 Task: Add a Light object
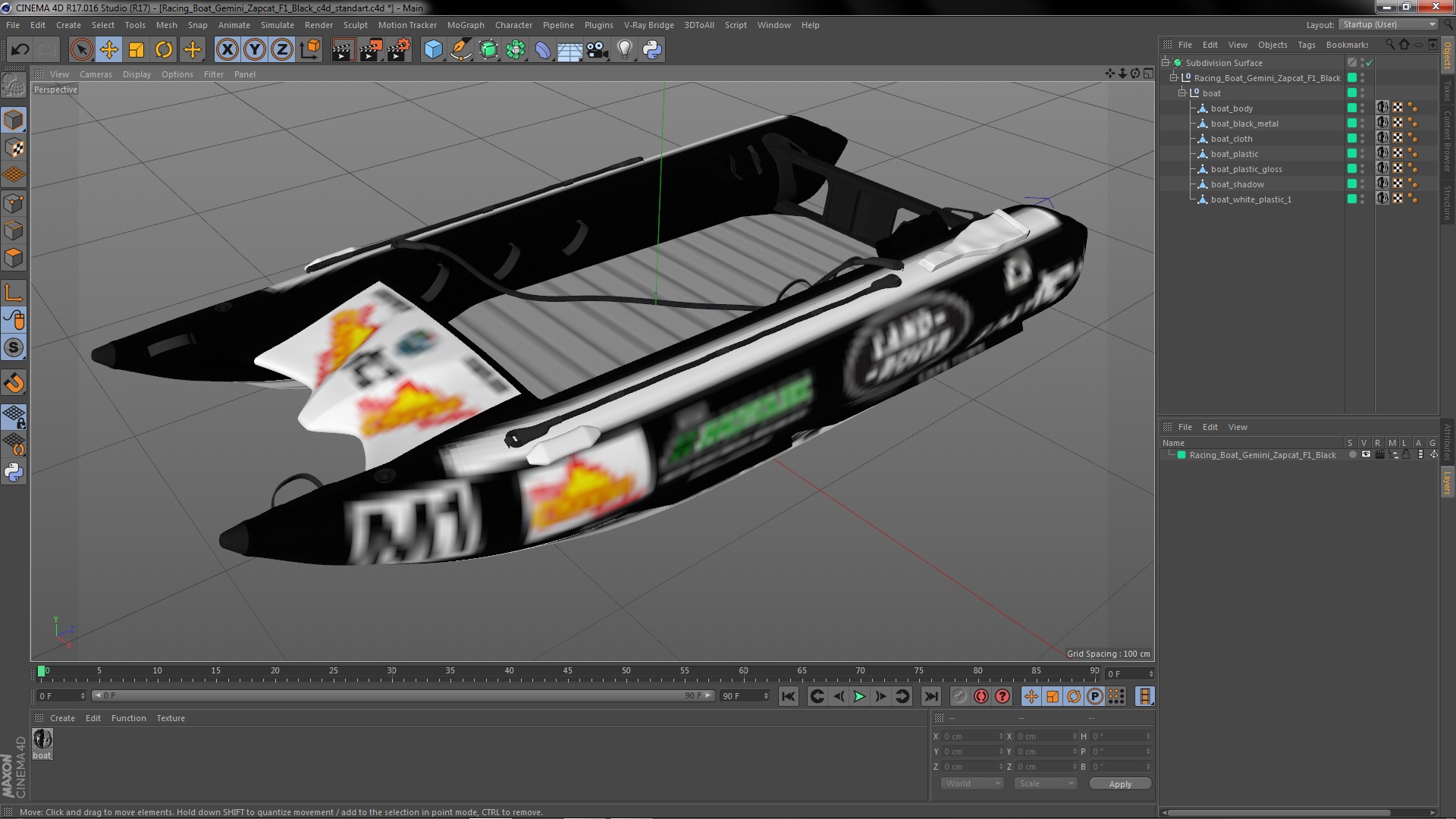pyautogui.click(x=625, y=50)
